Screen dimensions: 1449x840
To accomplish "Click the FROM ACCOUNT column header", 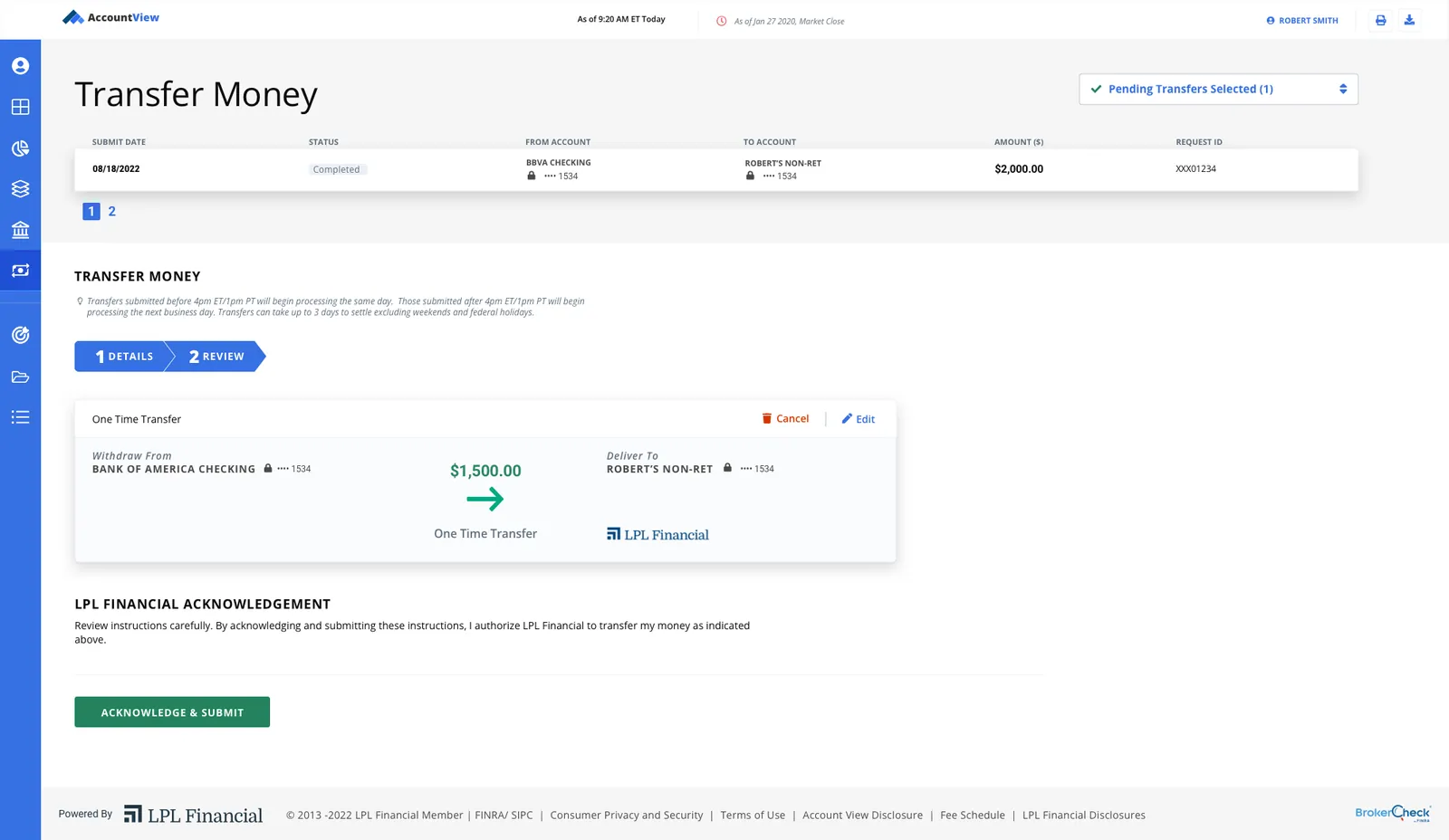I will pos(558,142).
